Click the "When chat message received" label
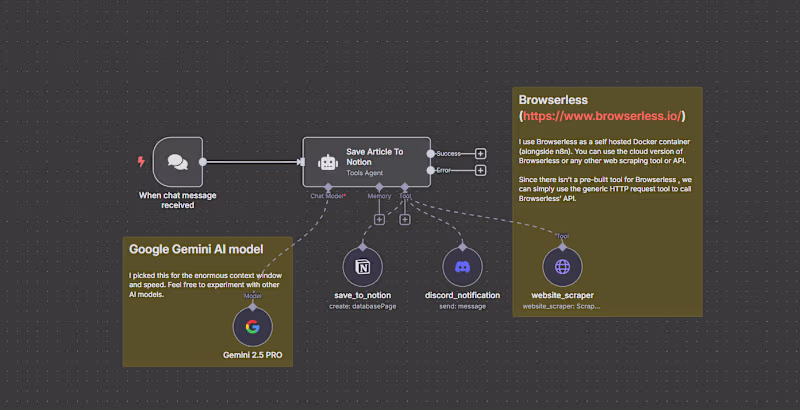Image resolution: width=800 pixels, height=410 pixels. click(x=178, y=200)
